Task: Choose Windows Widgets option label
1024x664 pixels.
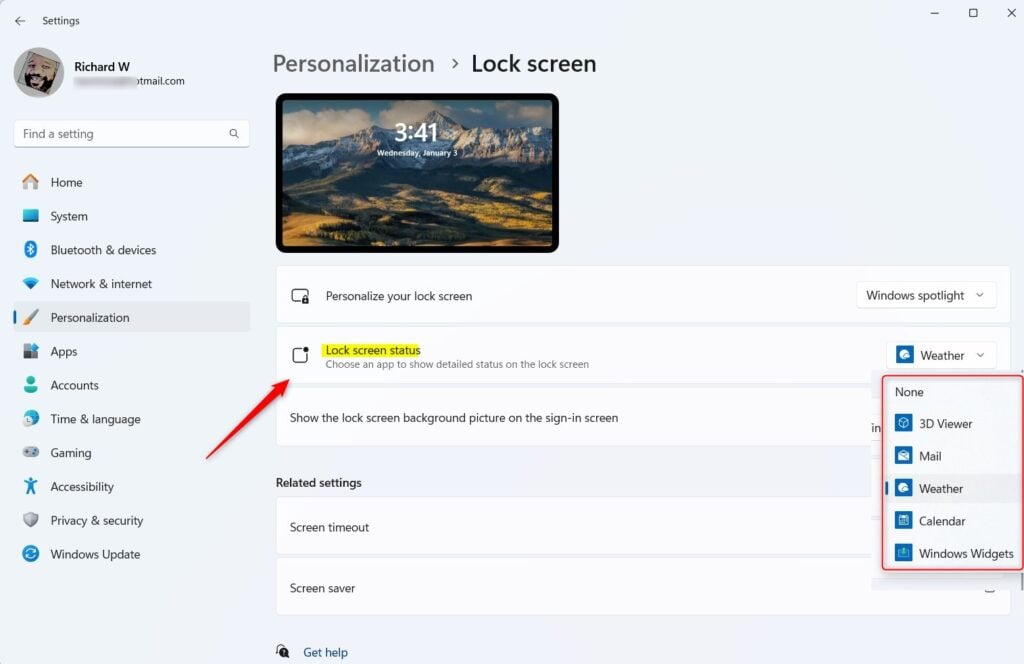Action: click(x=966, y=554)
